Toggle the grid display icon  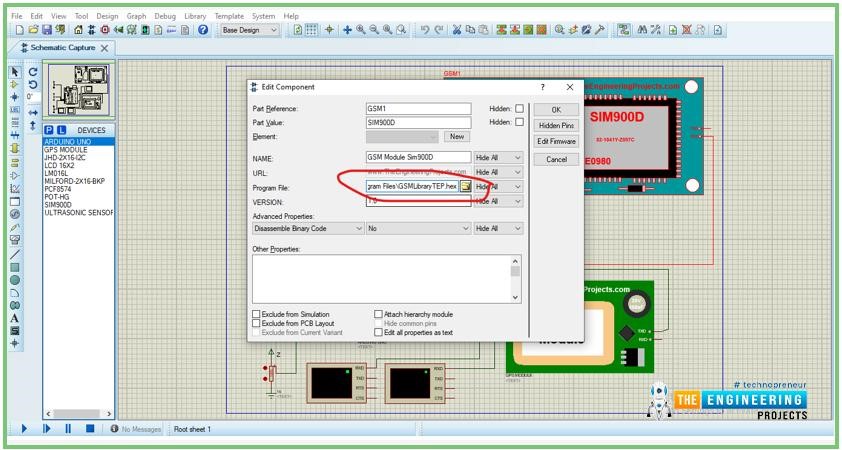(311, 30)
